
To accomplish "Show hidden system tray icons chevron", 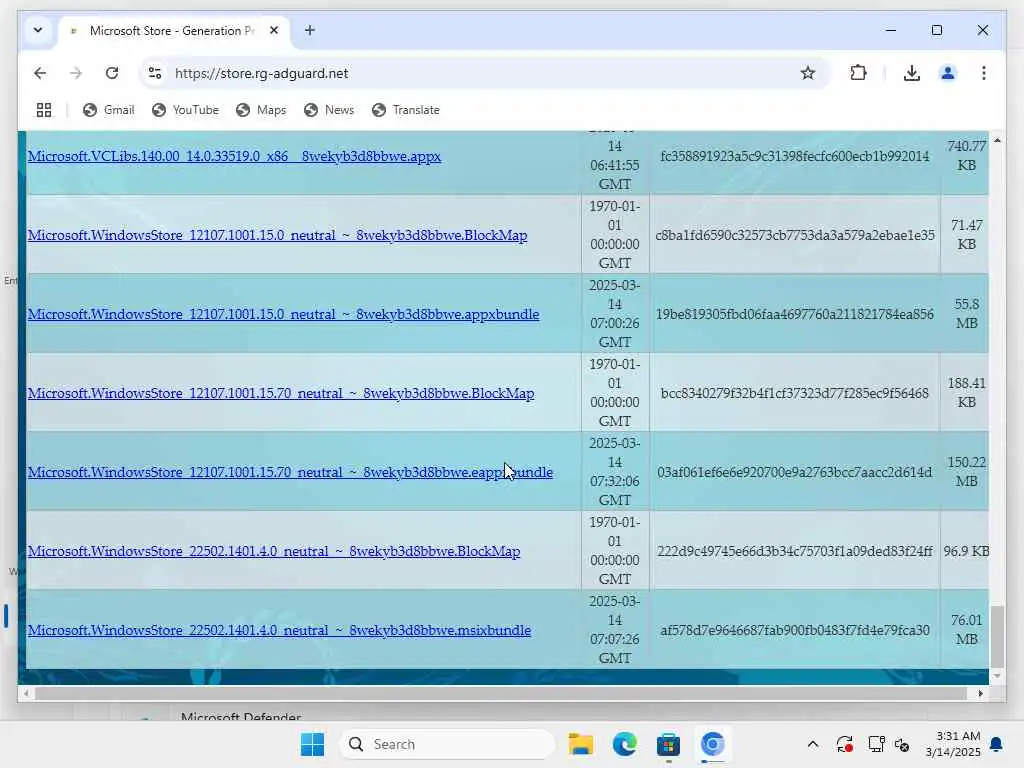I will (x=812, y=744).
